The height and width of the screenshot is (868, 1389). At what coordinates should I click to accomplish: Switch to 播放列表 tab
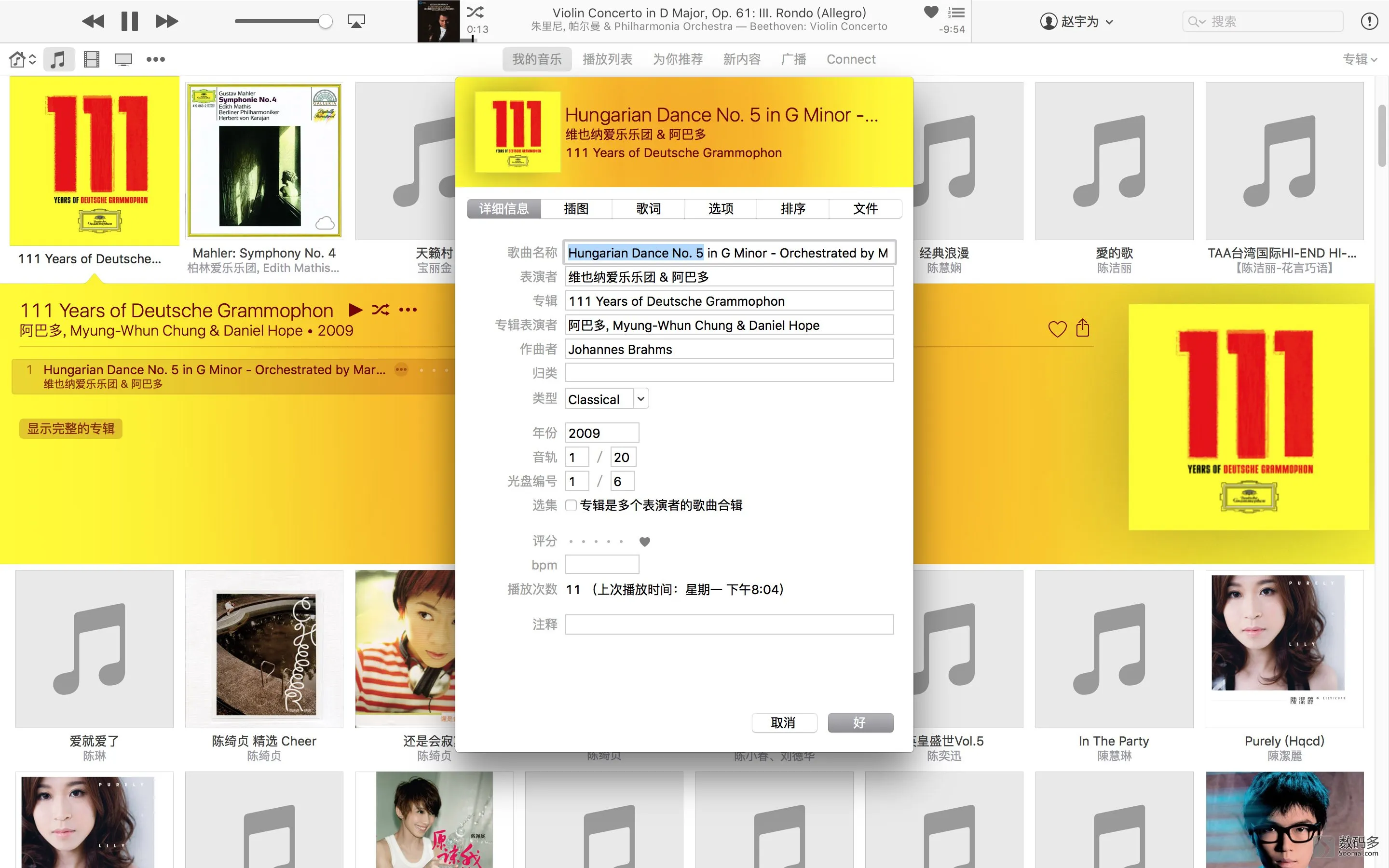607,59
